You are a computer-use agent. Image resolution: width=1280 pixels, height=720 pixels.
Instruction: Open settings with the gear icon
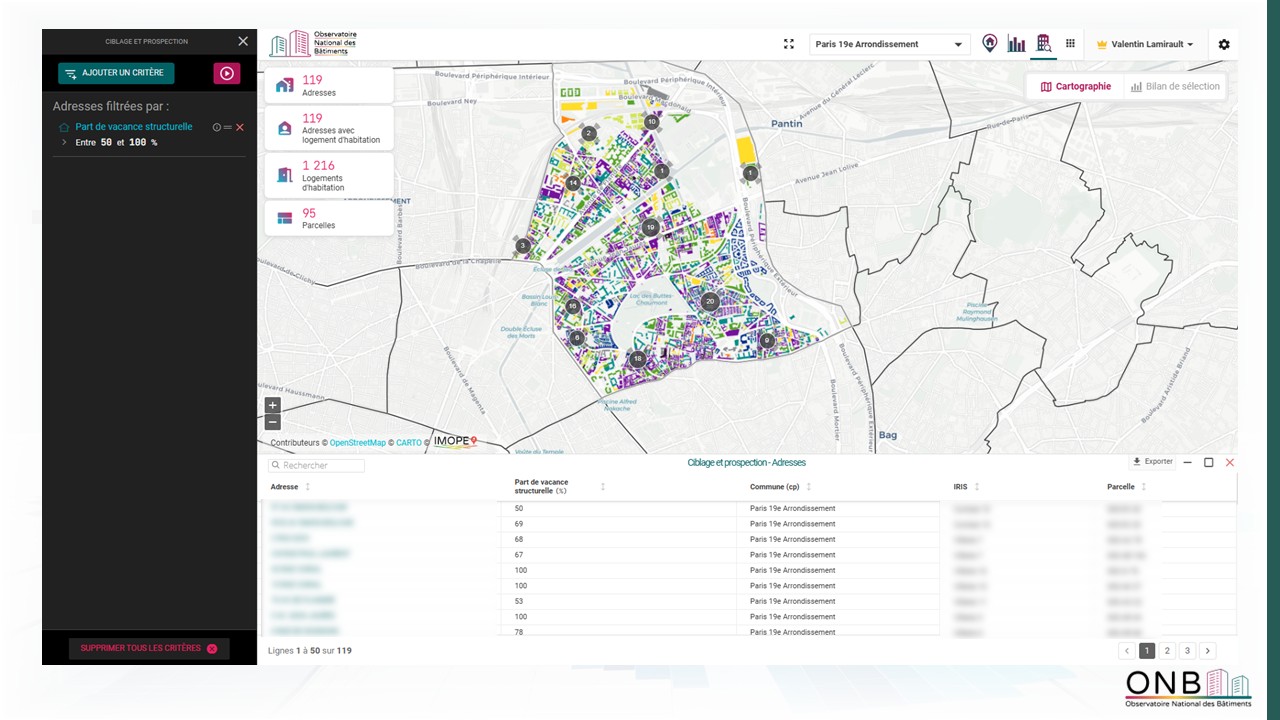[x=1224, y=44]
